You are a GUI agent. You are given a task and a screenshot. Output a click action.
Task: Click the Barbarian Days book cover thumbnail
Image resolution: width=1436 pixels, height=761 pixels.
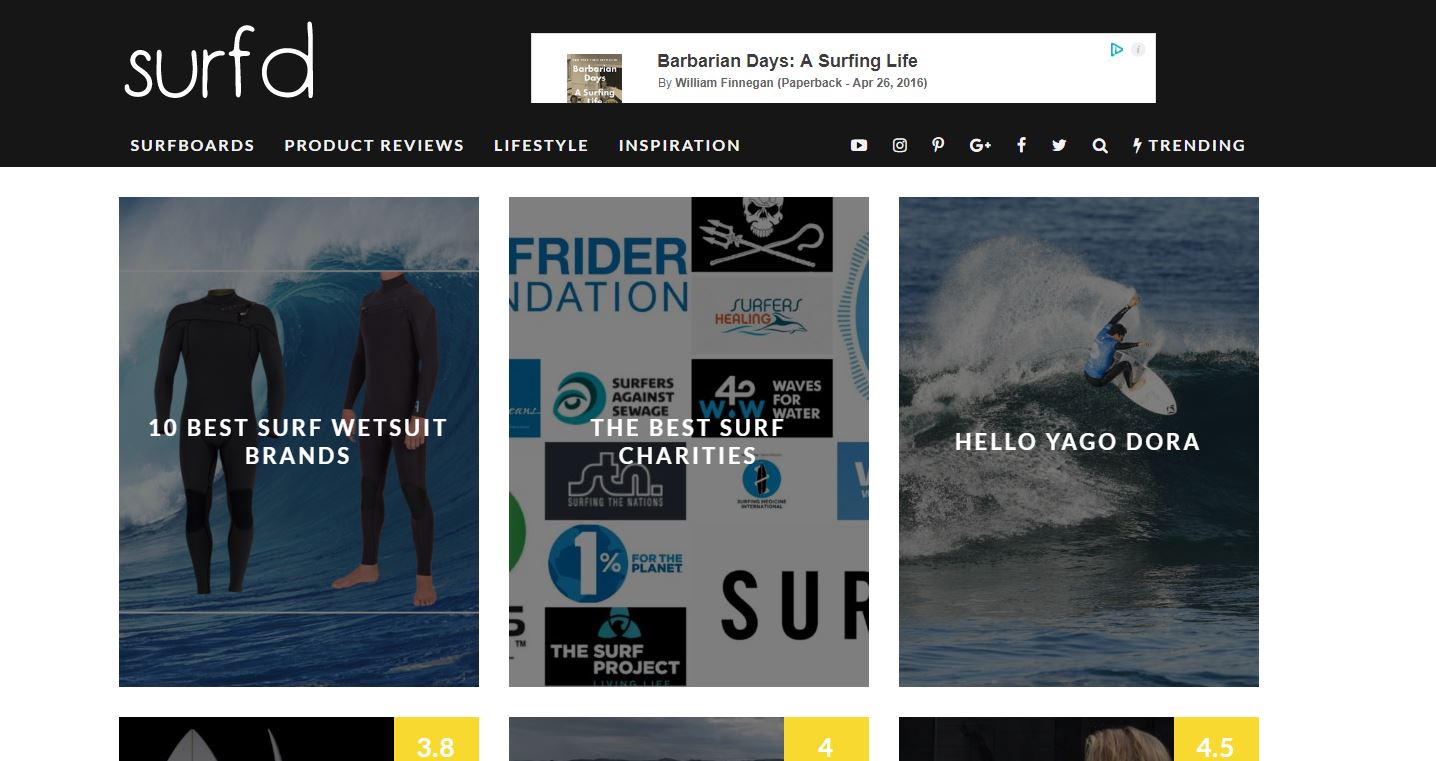[x=594, y=78]
